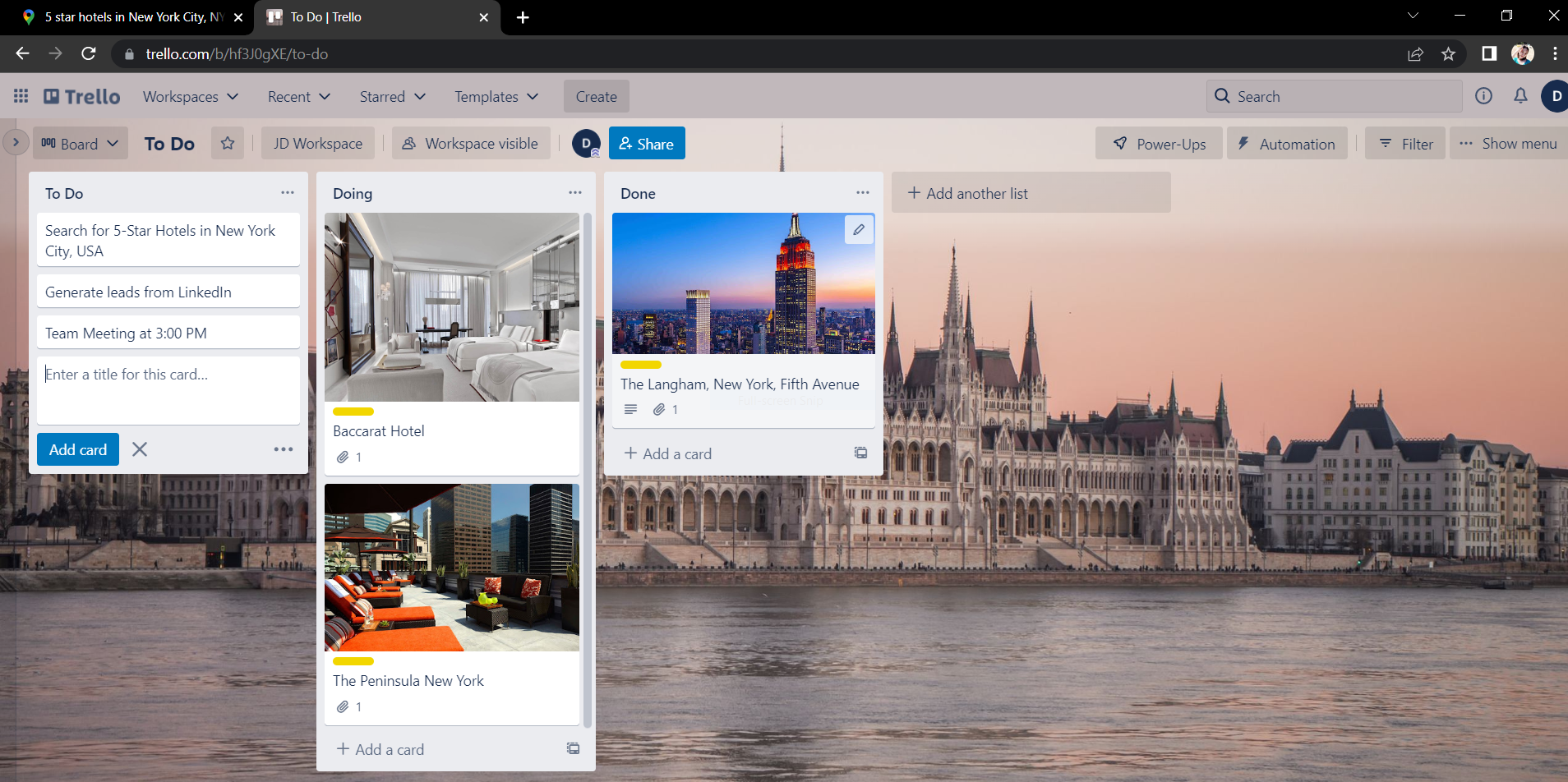Open Search for 5-Star Hotels card
The image size is (1568, 782).
(168, 240)
